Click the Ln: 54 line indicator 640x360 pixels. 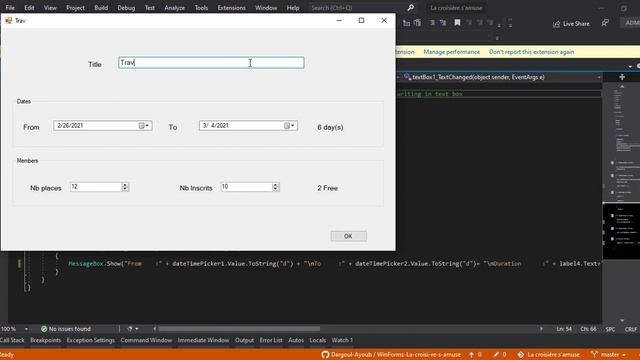(x=564, y=329)
